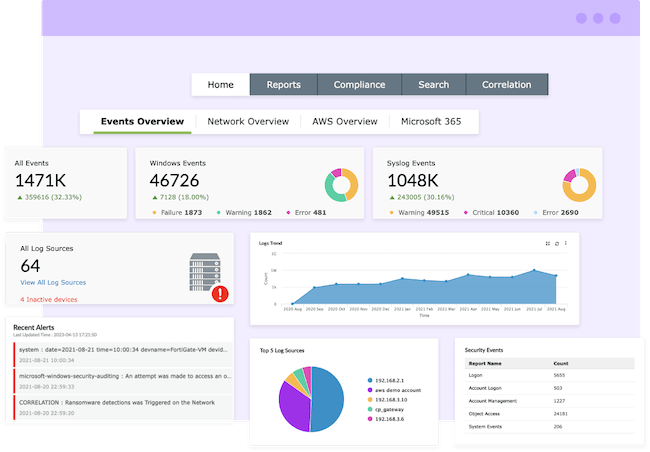Refresh the Logs Trend chart

[x=556, y=243]
